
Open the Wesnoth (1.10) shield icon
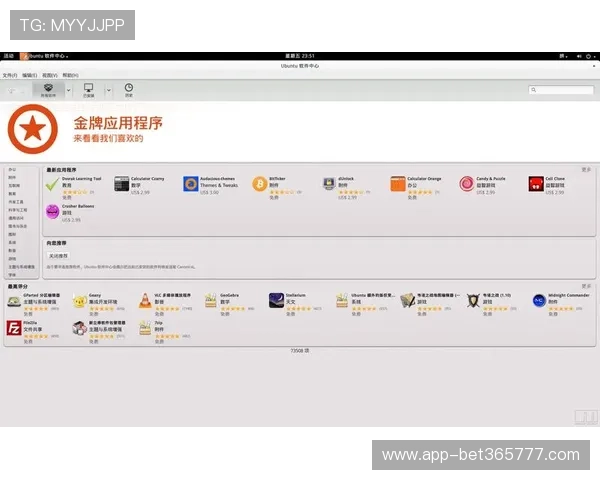click(x=473, y=301)
